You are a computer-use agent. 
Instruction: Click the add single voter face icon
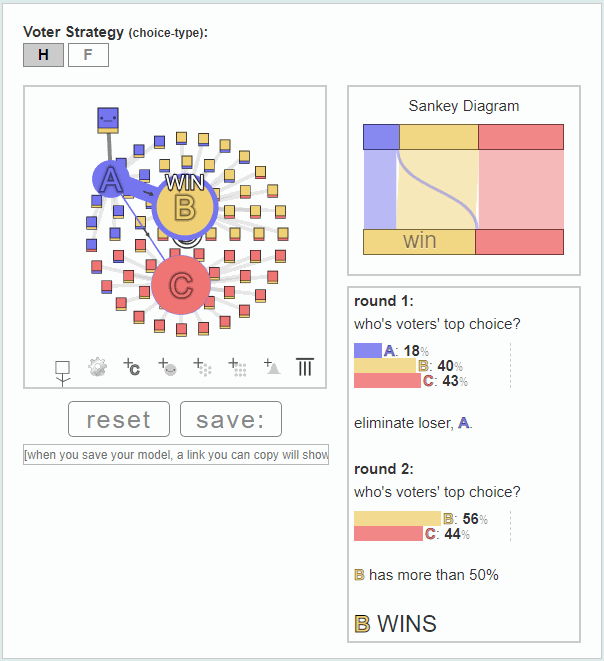pyautogui.click(x=167, y=367)
